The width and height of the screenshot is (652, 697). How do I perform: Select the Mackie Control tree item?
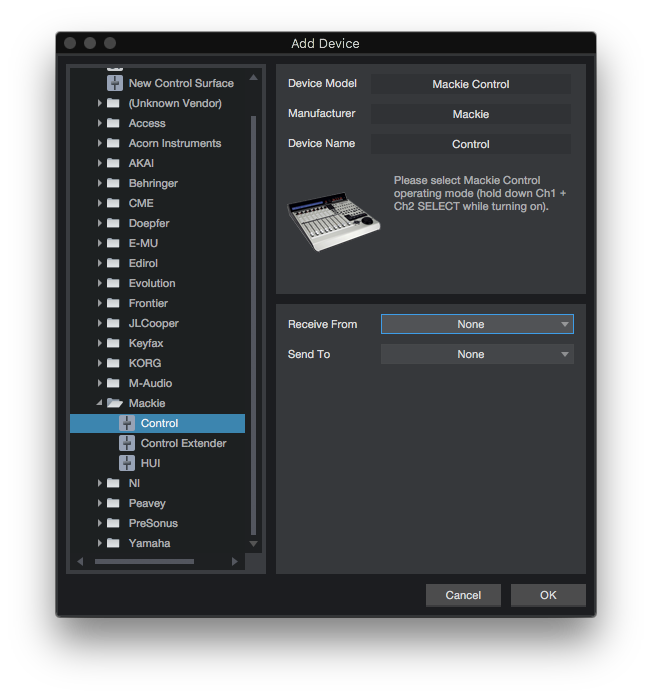point(157,423)
